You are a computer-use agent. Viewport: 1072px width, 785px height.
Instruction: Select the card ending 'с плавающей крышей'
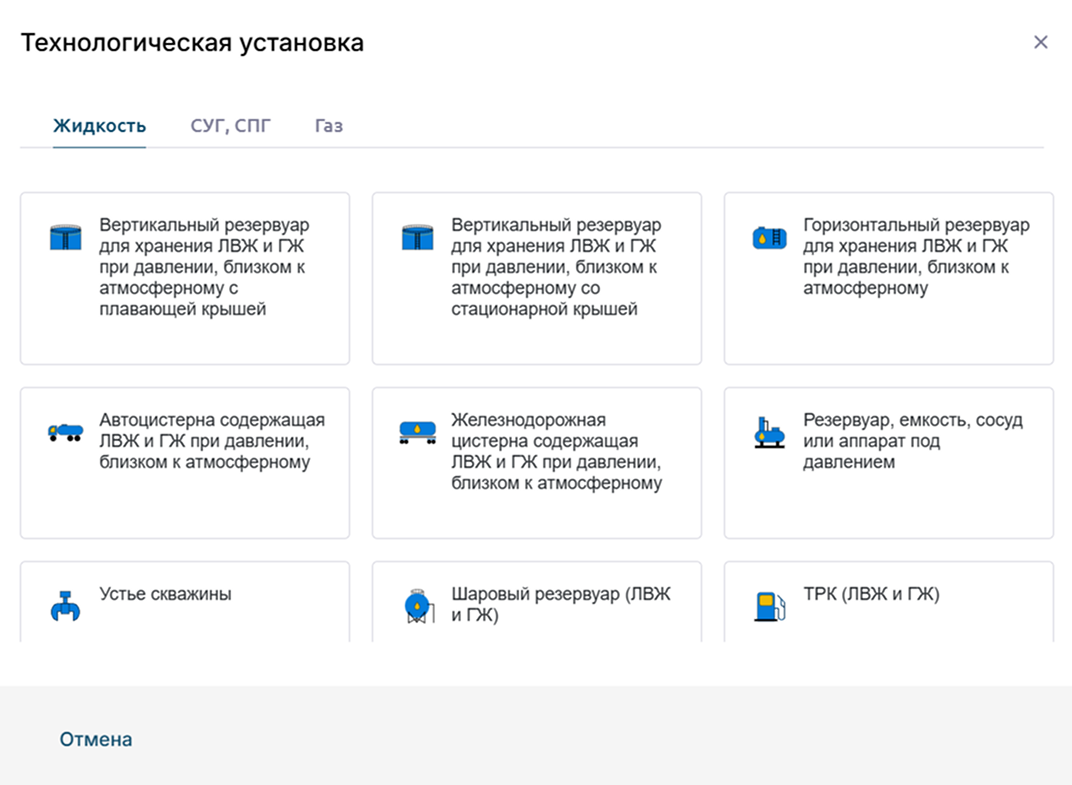pyautogui.click(x=185, y=278)
